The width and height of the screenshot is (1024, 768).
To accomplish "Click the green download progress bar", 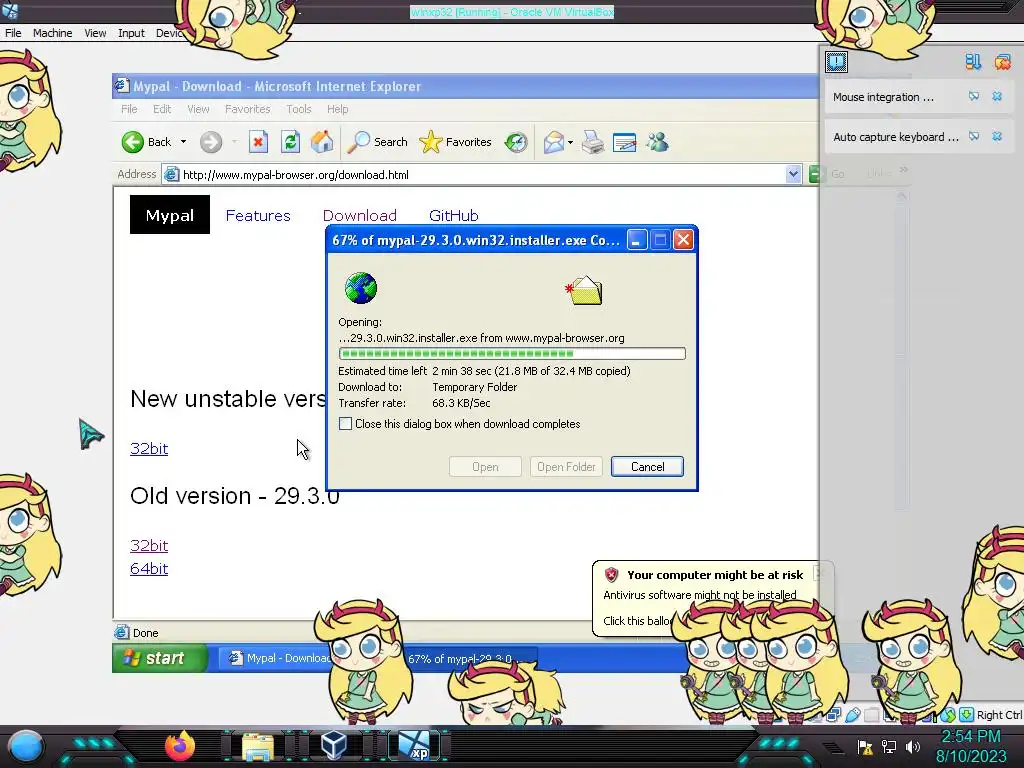I will coord(512,354).
